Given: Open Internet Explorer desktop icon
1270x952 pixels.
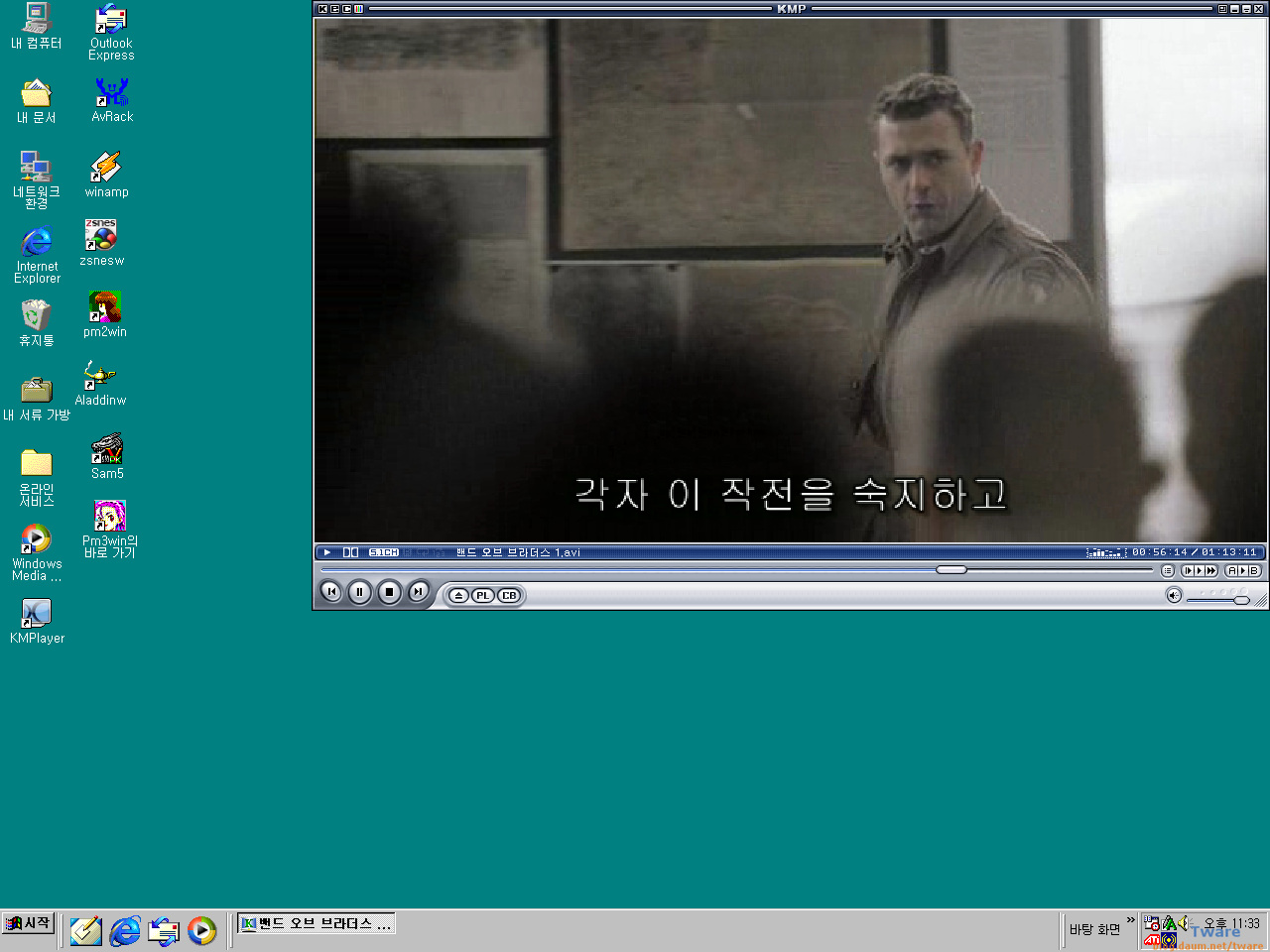Looking at the screenshot, I should (x=37, y=256).
